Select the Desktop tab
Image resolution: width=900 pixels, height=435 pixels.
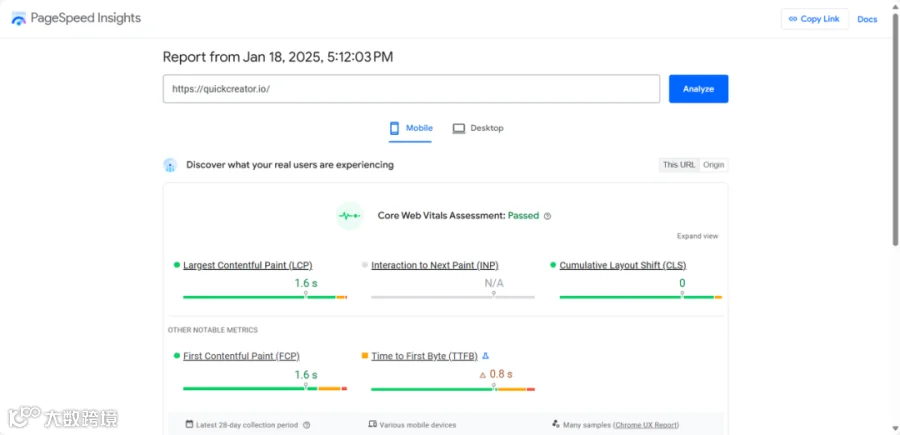point(478,128)
